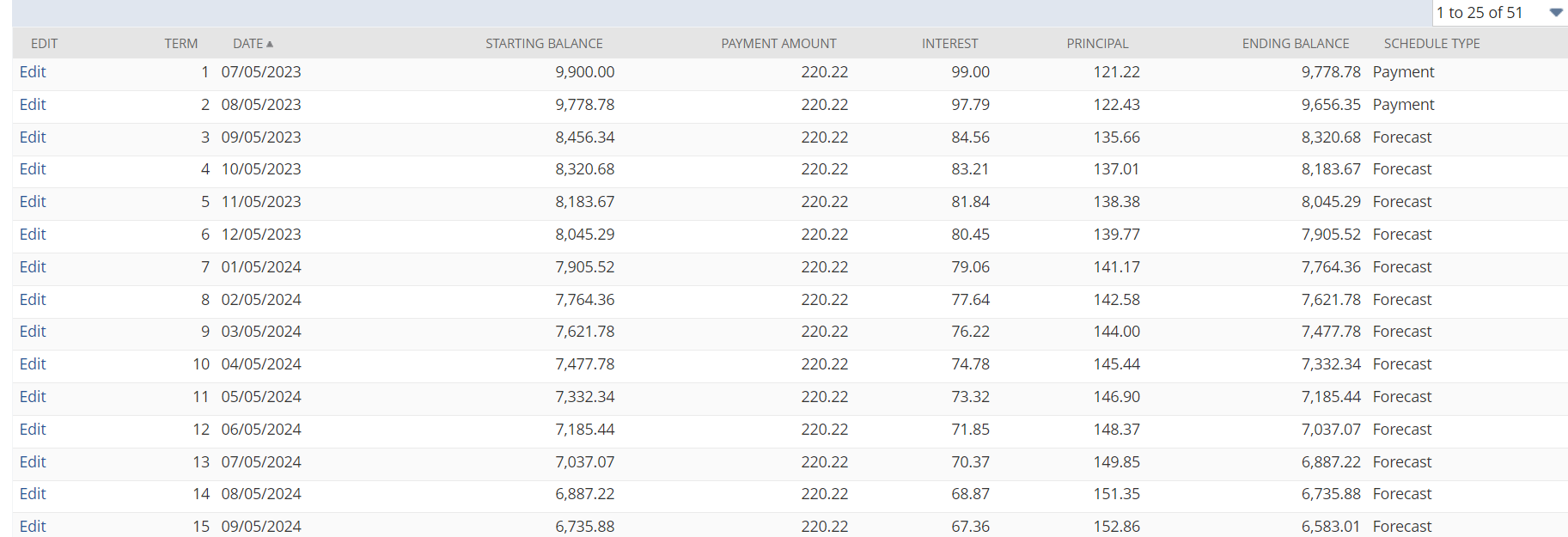The image size is (1568, 537).
Task: Open Edit link for the 11/05/2023 row
Action: 33,202
